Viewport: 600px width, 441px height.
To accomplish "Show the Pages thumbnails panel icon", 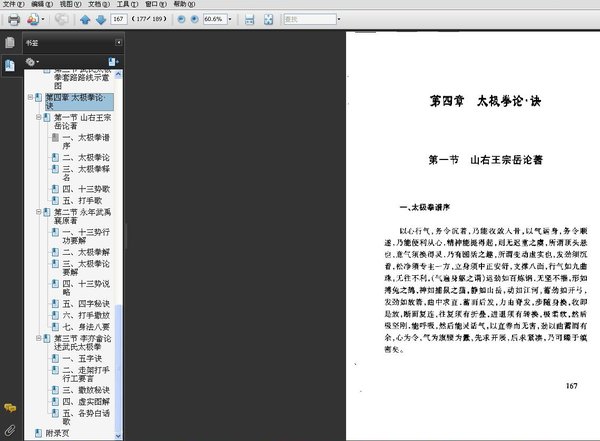I will (x=10, y=42).
